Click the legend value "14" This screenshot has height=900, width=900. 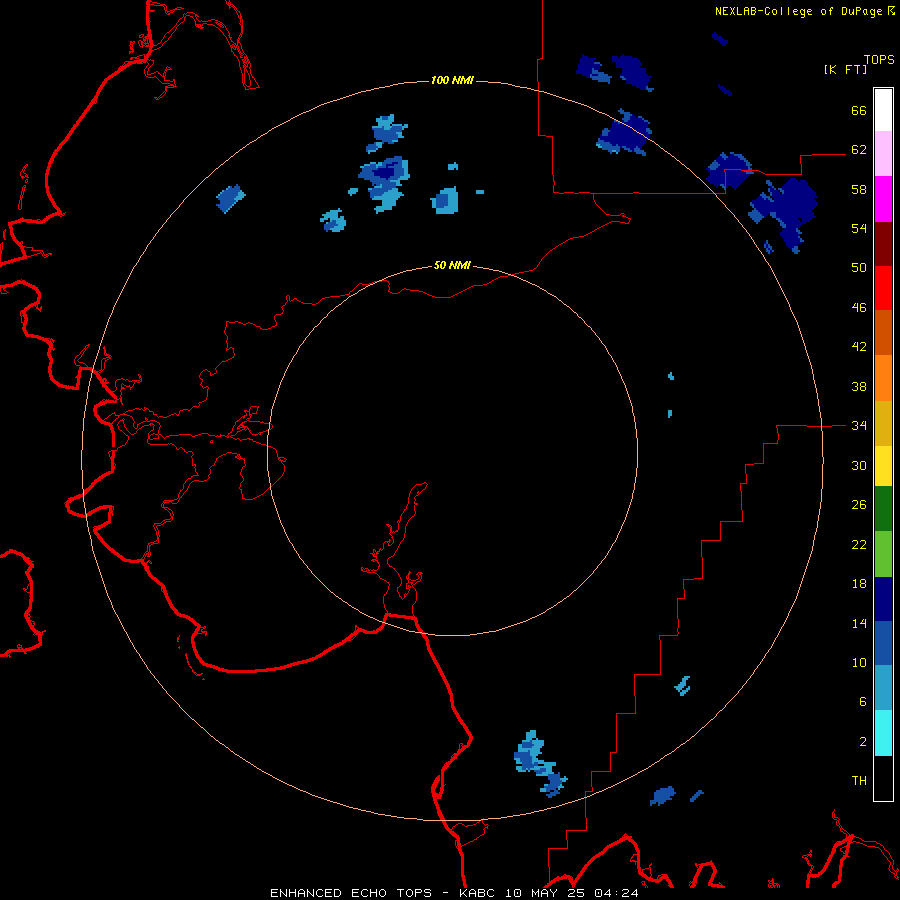(859, 623)
